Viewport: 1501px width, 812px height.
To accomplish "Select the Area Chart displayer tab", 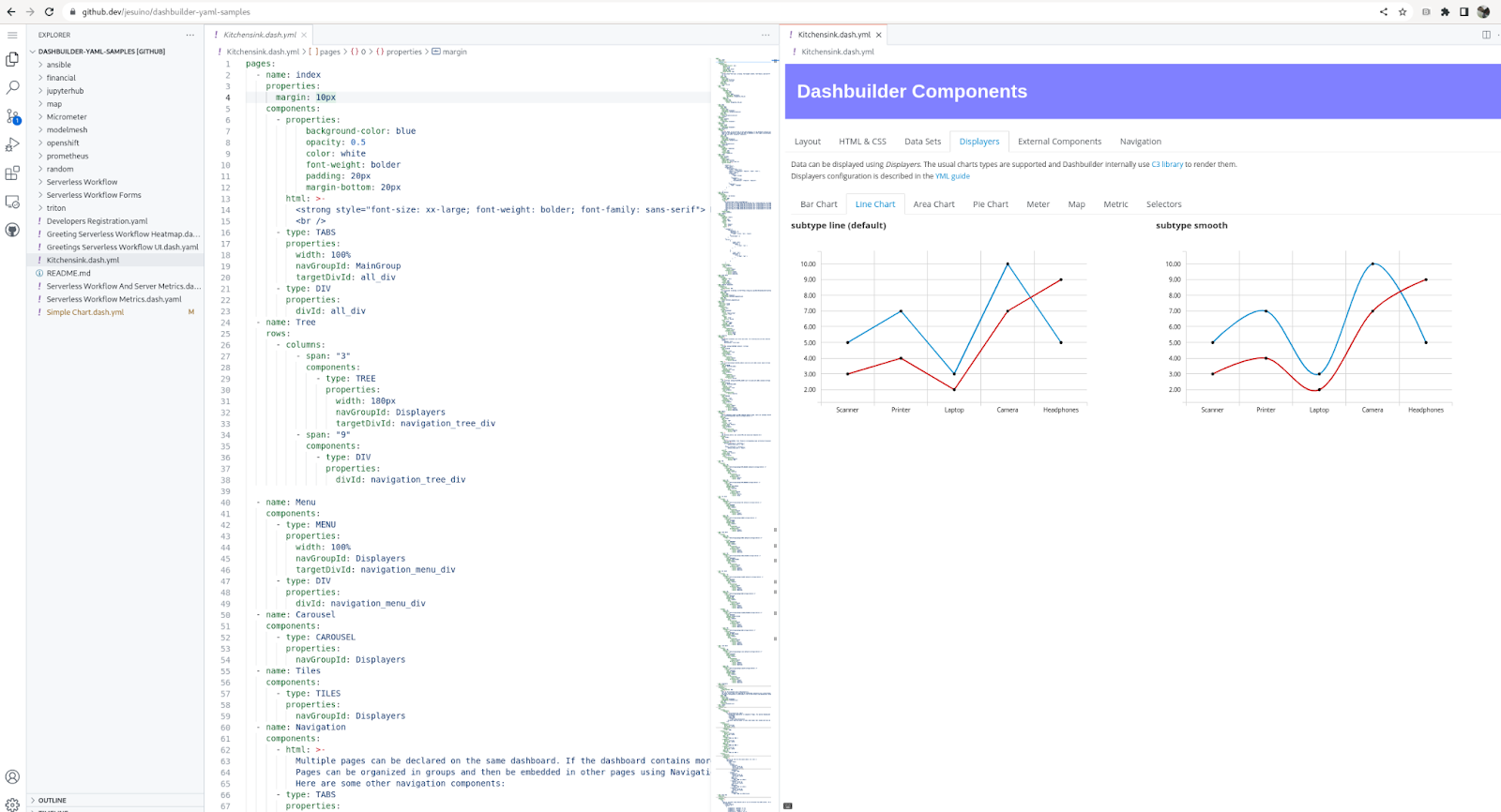I will (933, 204).
